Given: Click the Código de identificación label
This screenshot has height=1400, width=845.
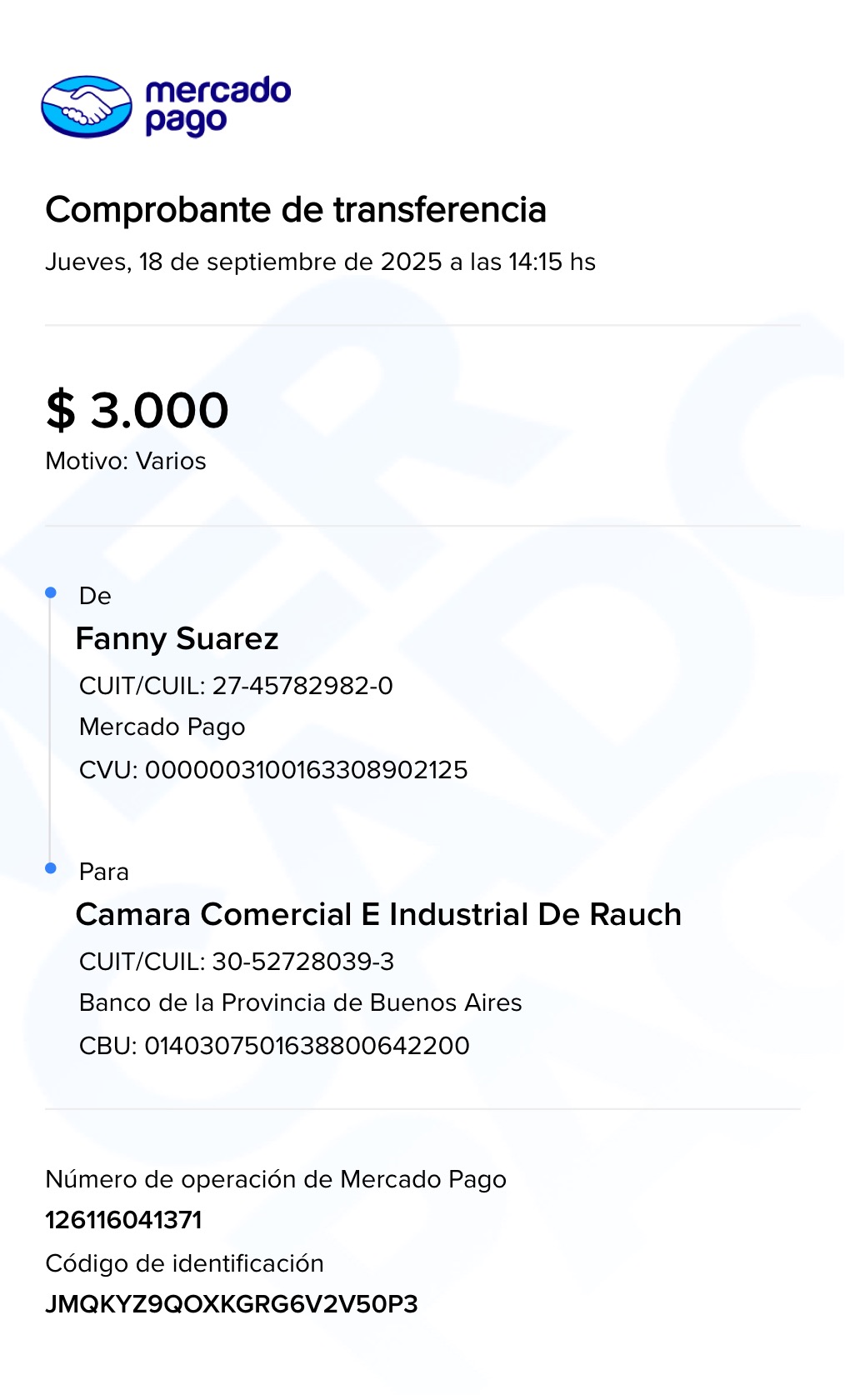Looking at the screenshot, I should pyautogui.click(x=184, y=1263).
